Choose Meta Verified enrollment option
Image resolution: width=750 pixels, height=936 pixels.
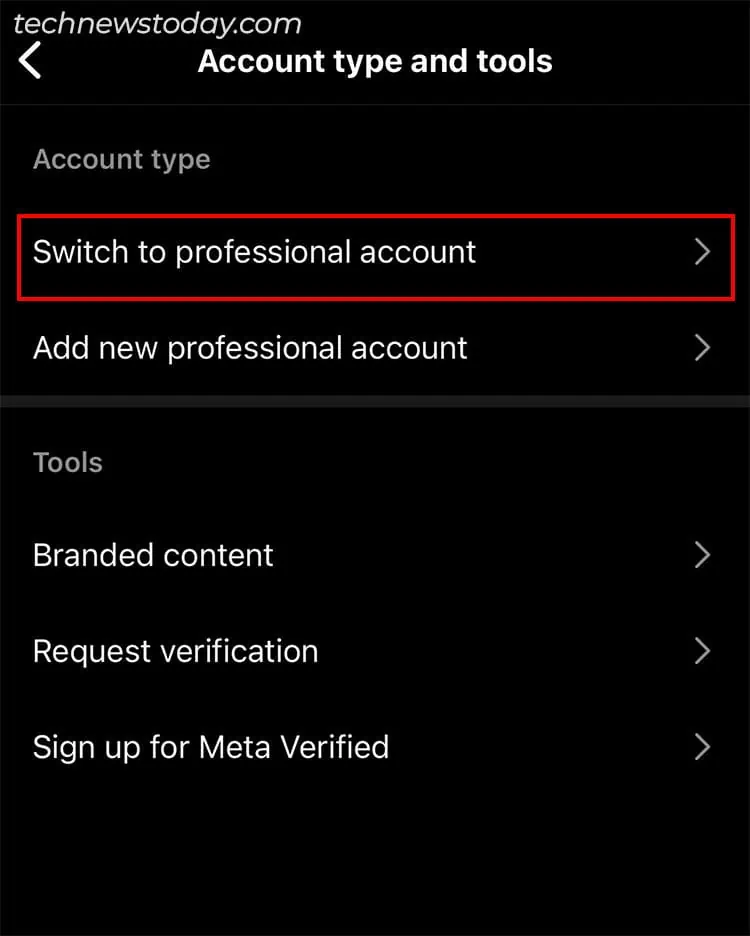click(x=210, y=747)
